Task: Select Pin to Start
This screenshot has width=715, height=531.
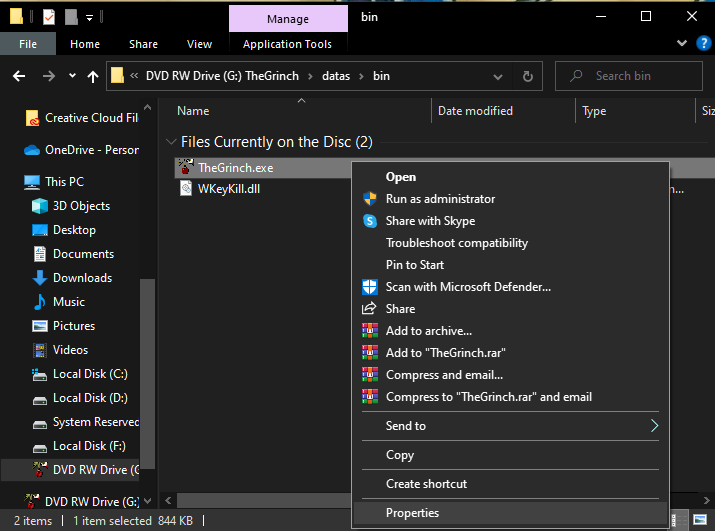Action: click(x=510, y=265)
